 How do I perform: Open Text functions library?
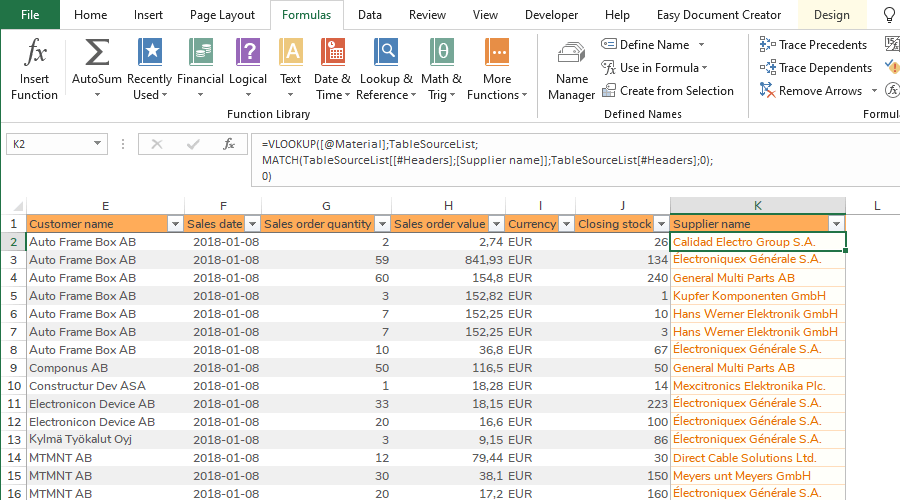point(290,69)
